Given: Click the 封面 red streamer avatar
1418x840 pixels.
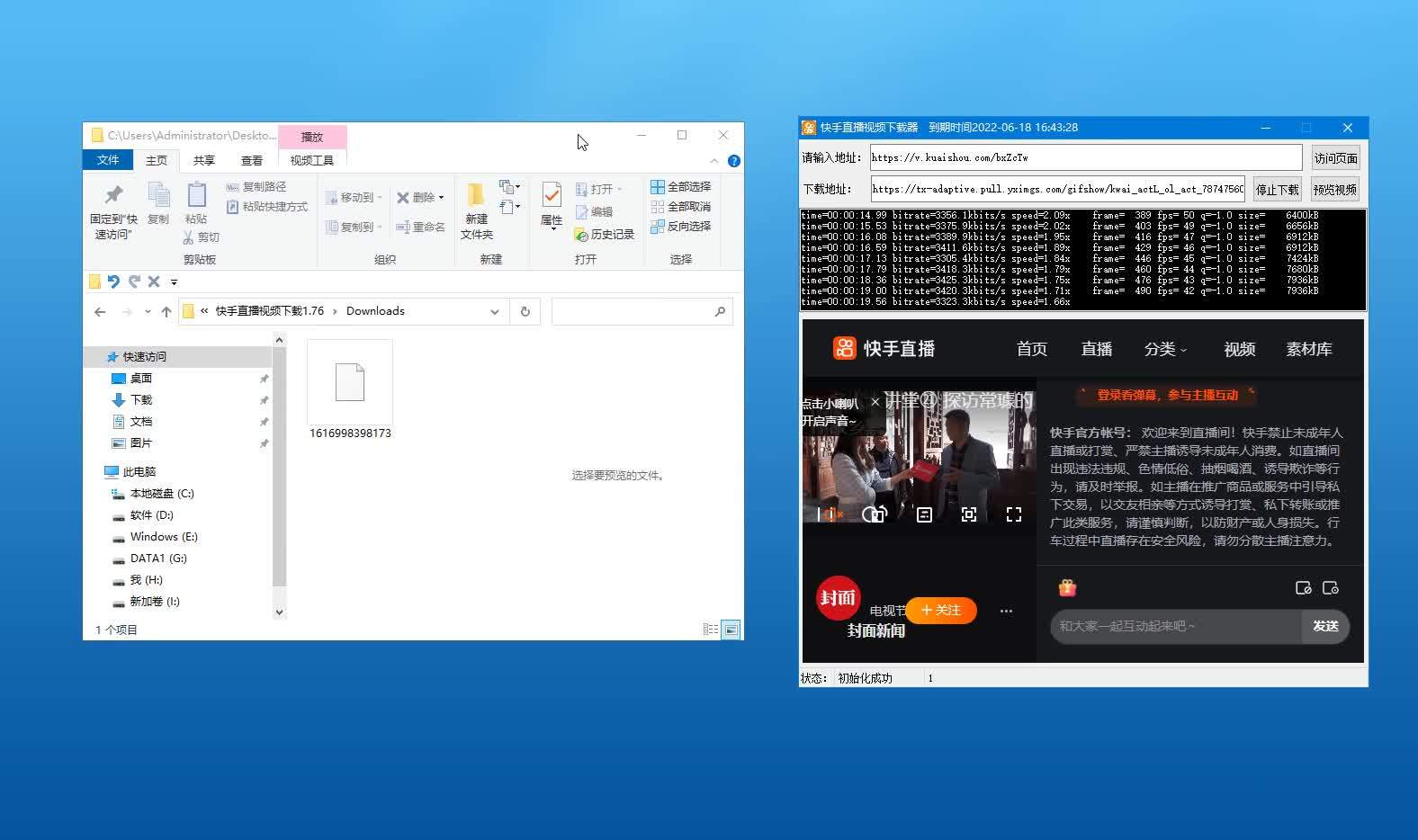Looking at the screenshot, I should 839,598.
